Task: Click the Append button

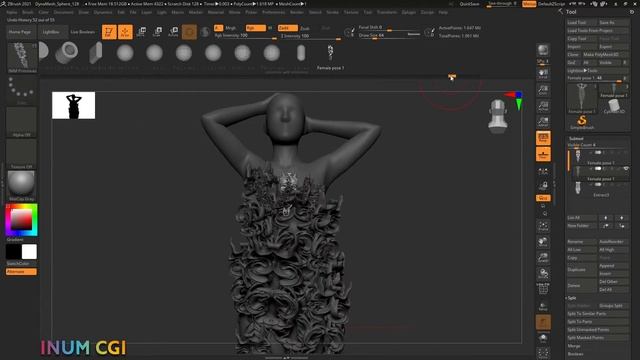Action: point(613,266)
